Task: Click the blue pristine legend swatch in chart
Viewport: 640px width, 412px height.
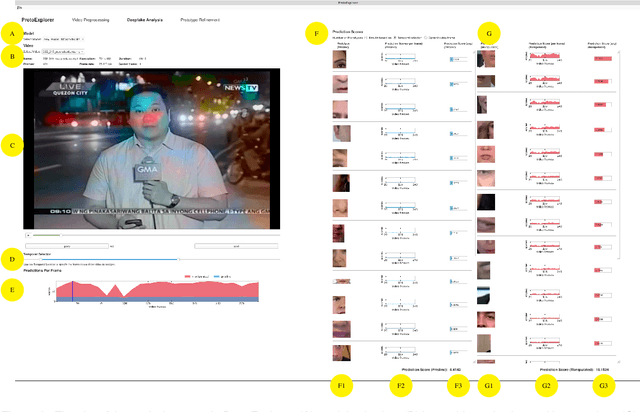Action: [216, 276]
